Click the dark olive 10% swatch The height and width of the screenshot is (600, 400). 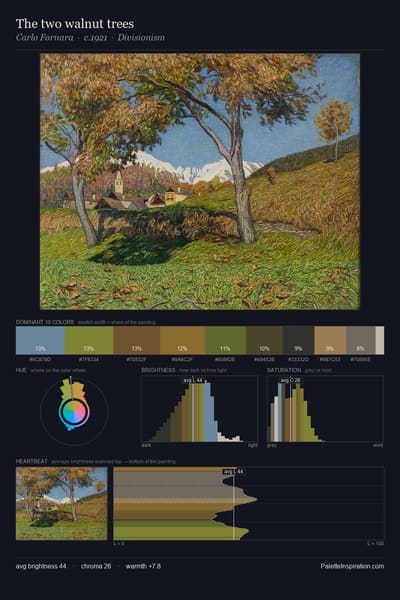[264, 340]
